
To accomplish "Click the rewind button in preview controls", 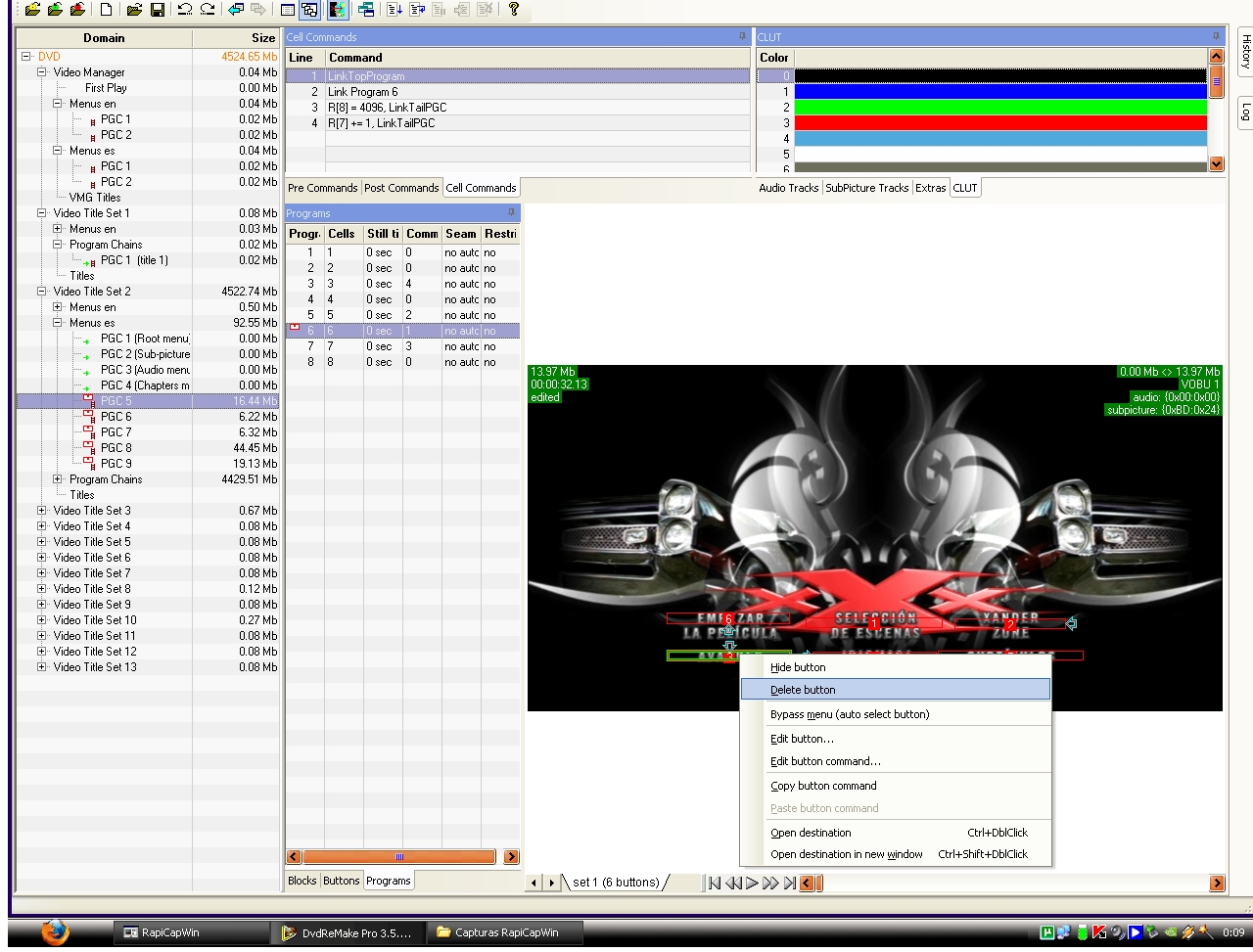I will pos(733,884).
